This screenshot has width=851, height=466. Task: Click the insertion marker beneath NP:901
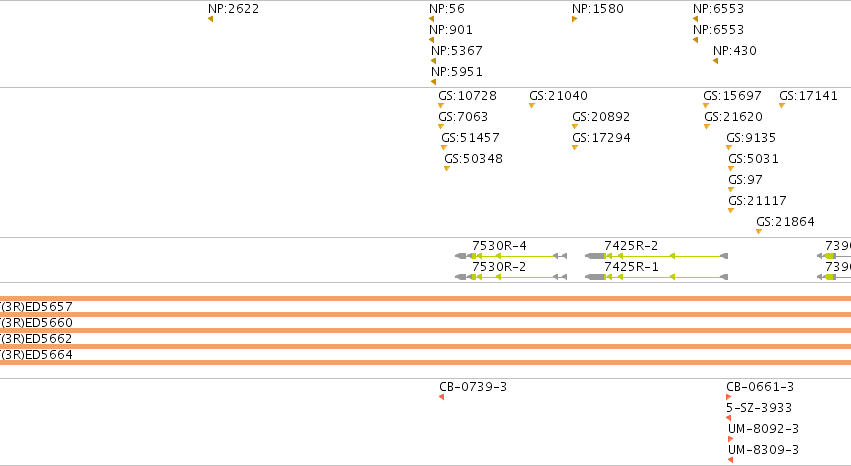(x=431, y=40)
